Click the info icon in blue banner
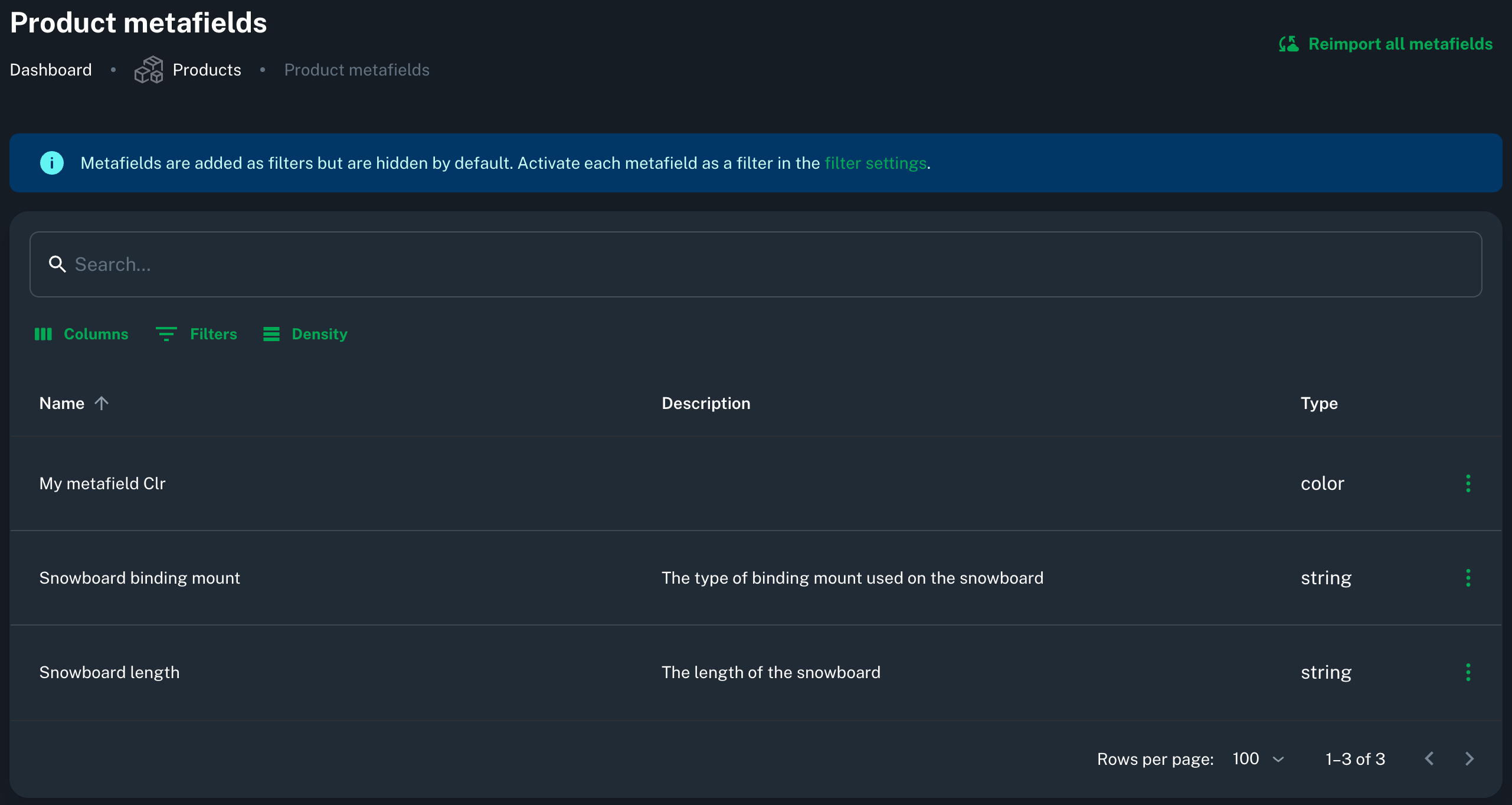This screenshot has height=805, width=1512. (x=52, y=163)
